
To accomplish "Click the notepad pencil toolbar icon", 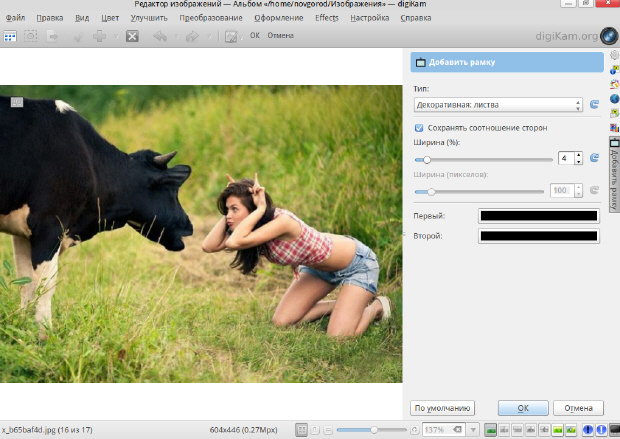I will (231, 36).
